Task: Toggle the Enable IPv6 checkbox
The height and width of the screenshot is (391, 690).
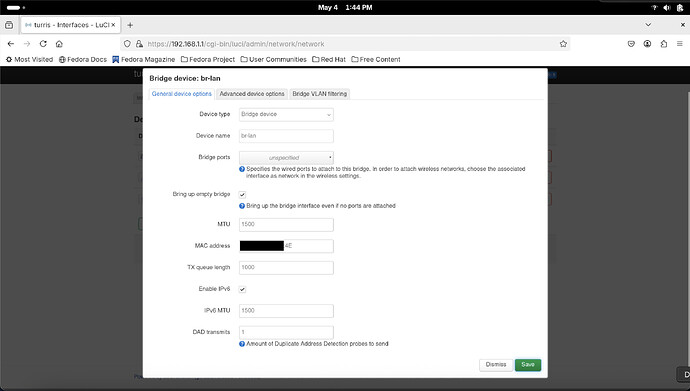Action: [x=242, y=289]
